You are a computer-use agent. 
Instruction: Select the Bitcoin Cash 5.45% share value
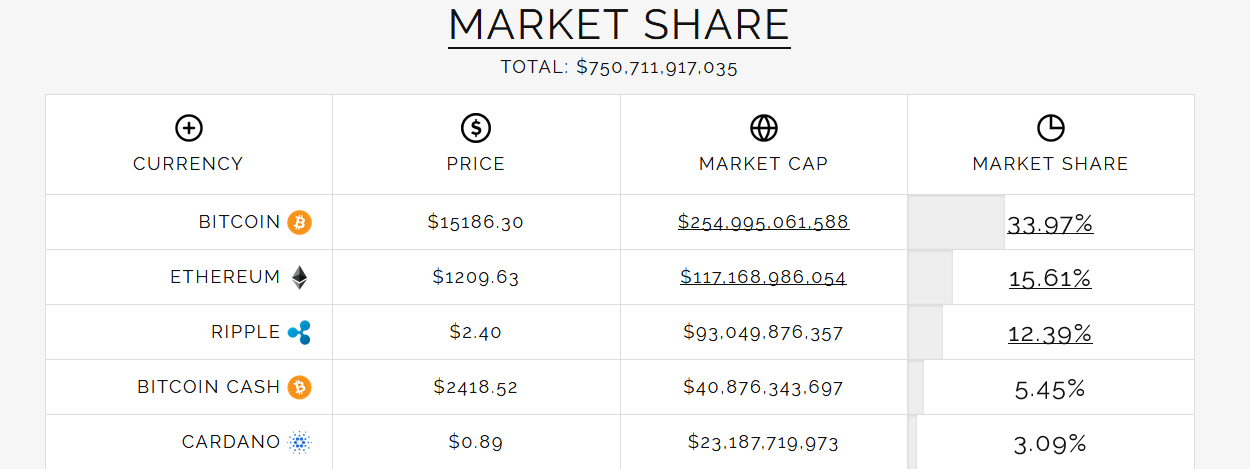(1050, 389)
